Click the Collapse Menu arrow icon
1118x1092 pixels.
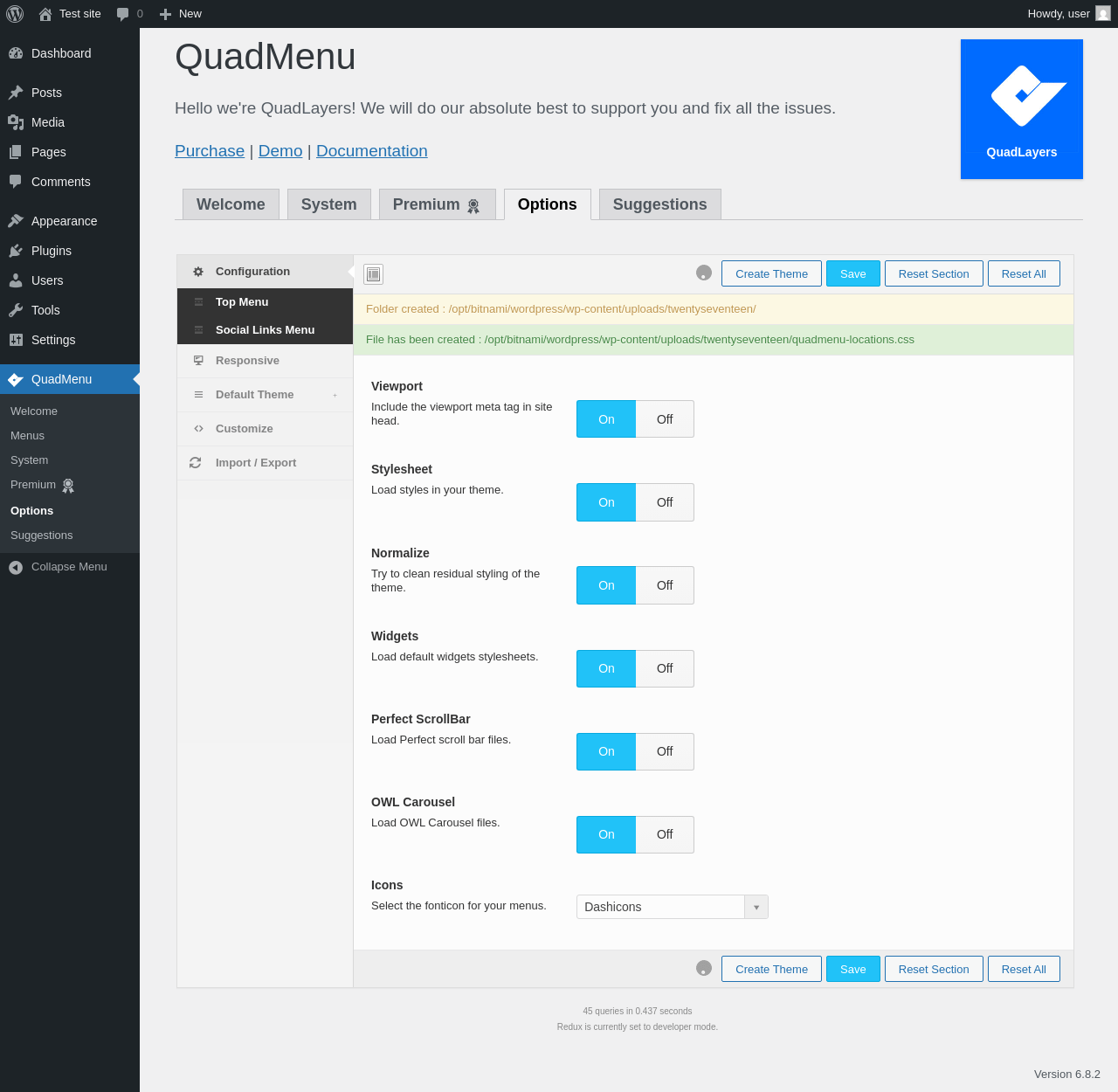tap(16, 567)
